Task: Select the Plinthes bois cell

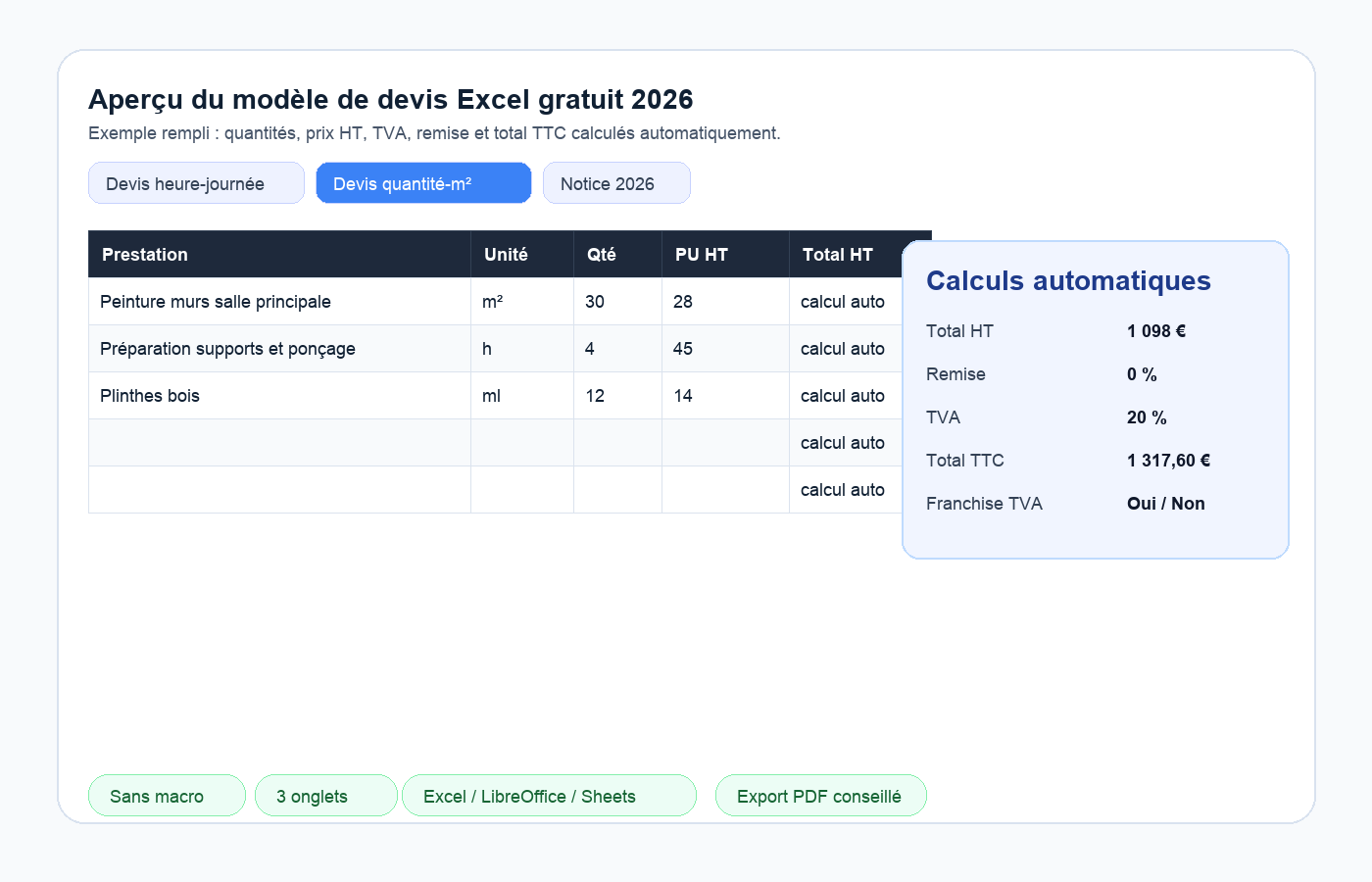Action: [279, 396]
